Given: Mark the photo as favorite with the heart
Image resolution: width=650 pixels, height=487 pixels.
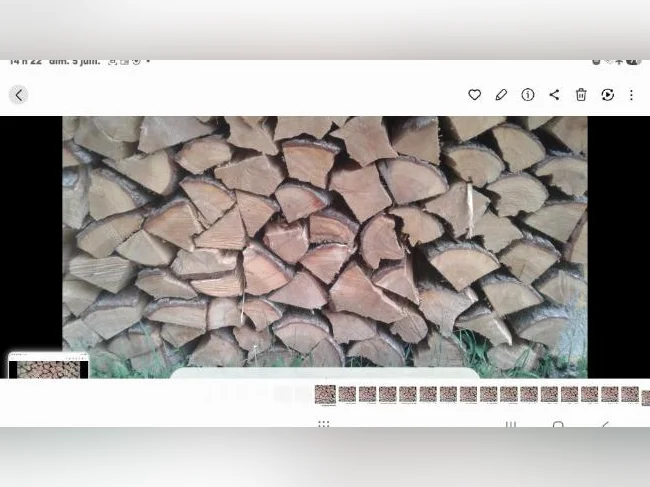Looking at the screenshot, I should [x=474, y=95].
